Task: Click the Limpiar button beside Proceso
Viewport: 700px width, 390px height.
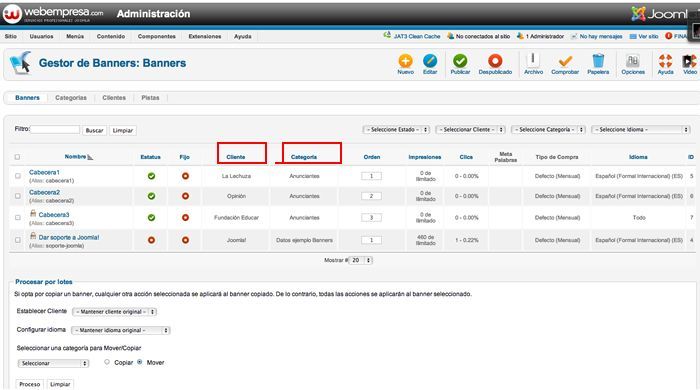Action: point(60,384)
